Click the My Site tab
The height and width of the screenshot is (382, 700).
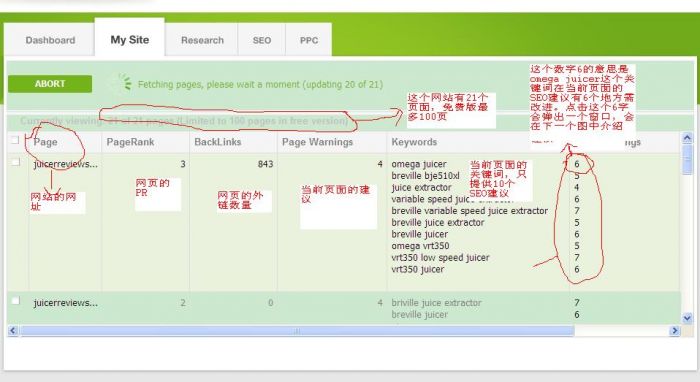click(130, 39)
